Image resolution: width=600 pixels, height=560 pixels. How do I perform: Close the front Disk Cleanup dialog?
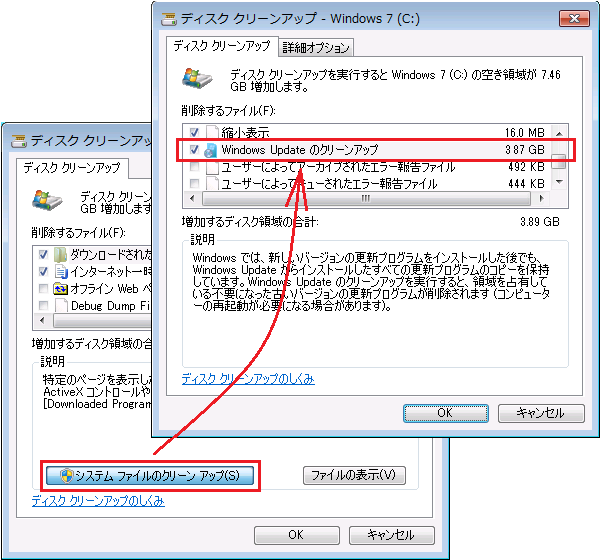[574, 19]
